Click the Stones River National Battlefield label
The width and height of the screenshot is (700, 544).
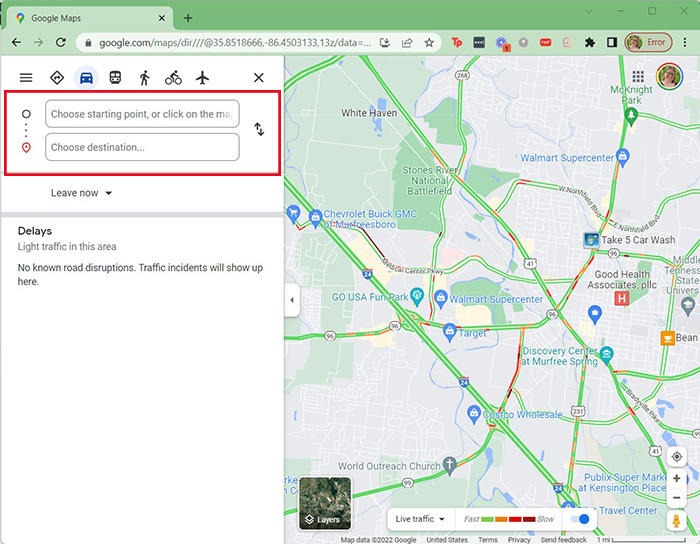pyautogui.click(x=429, y=180)
